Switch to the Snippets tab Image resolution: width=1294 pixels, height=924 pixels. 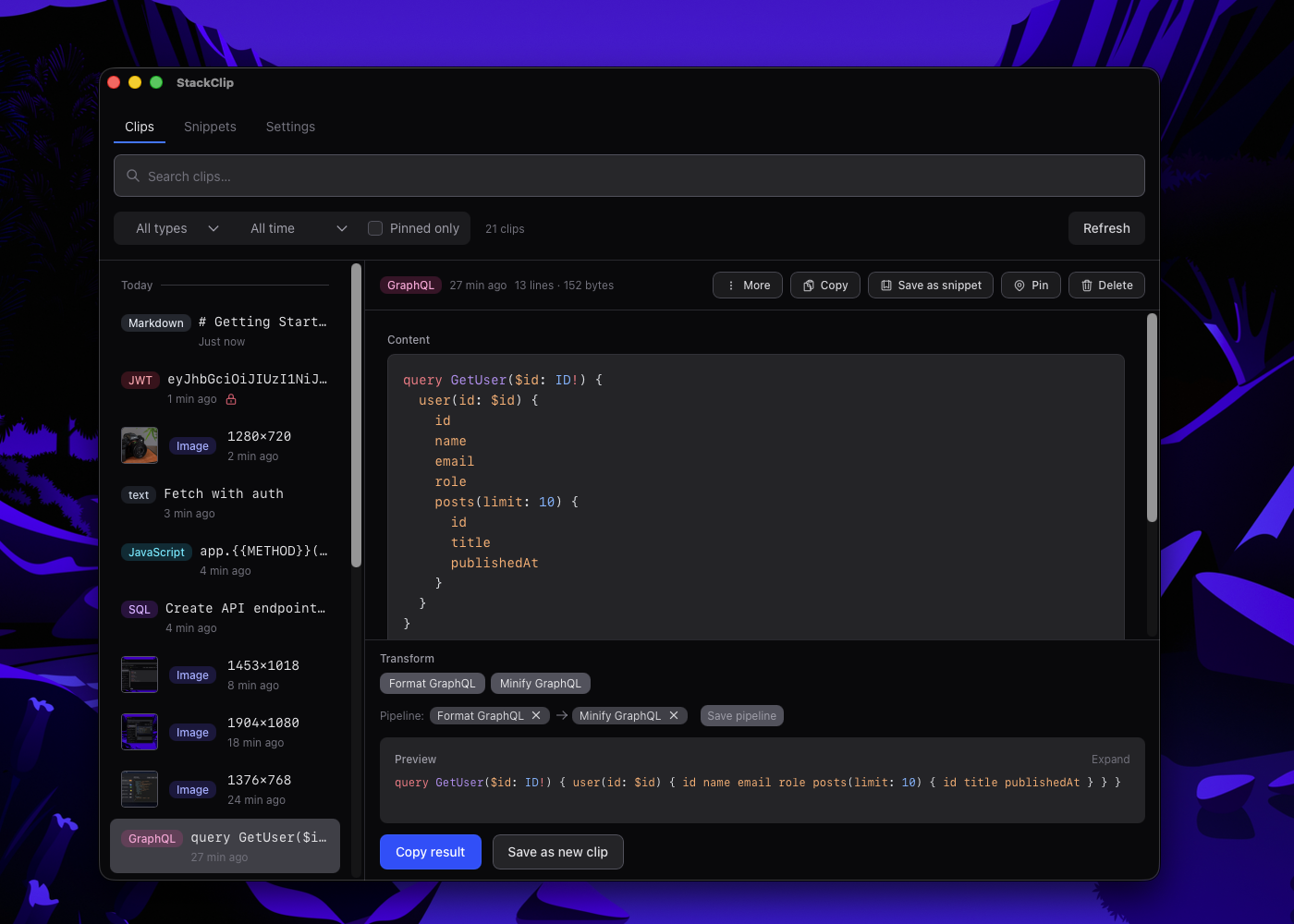click(210, 127)
